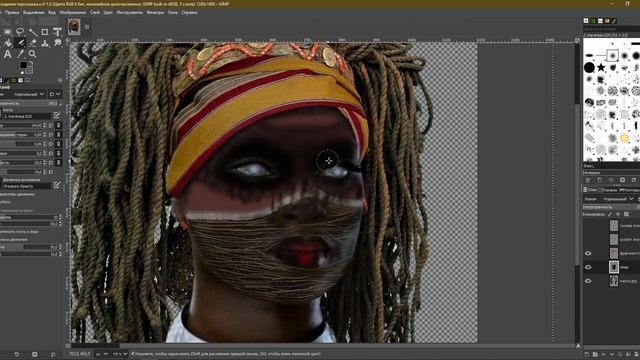Toggle link icon on third brush slider
640x360 pixels.
click(x=59, y=144)
